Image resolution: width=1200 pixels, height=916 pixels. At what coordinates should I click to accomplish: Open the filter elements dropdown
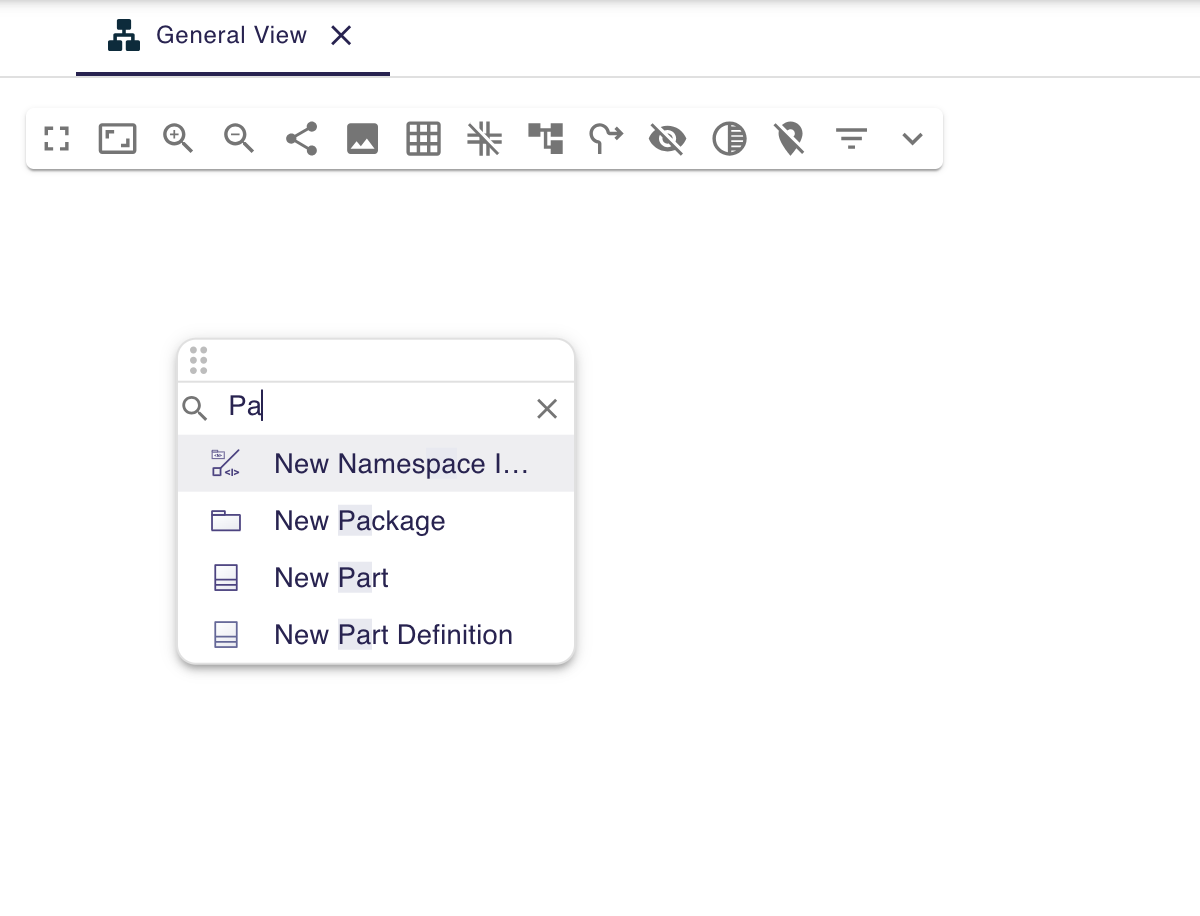click(851, 139)
